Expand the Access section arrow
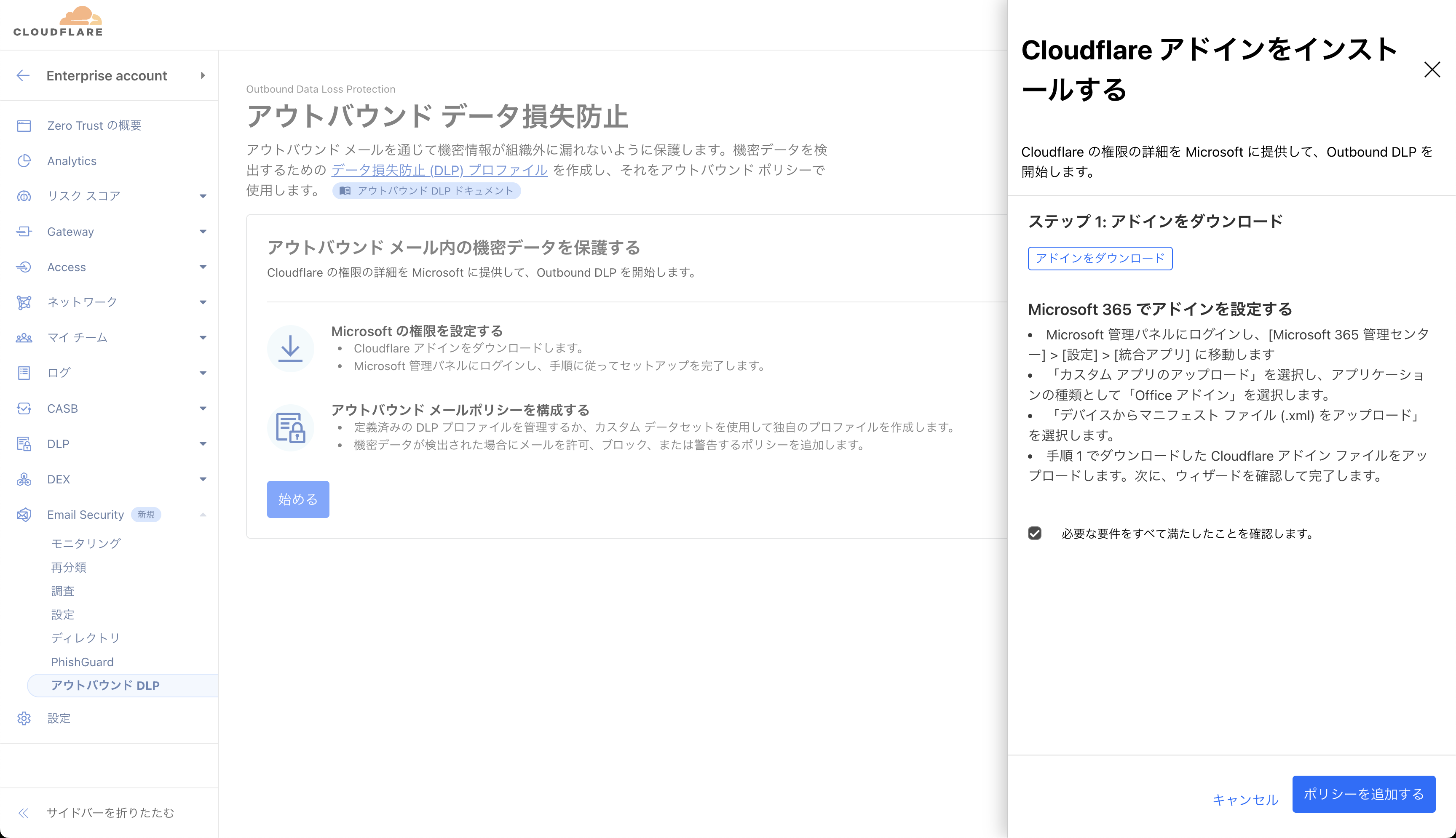 point(203,267)
